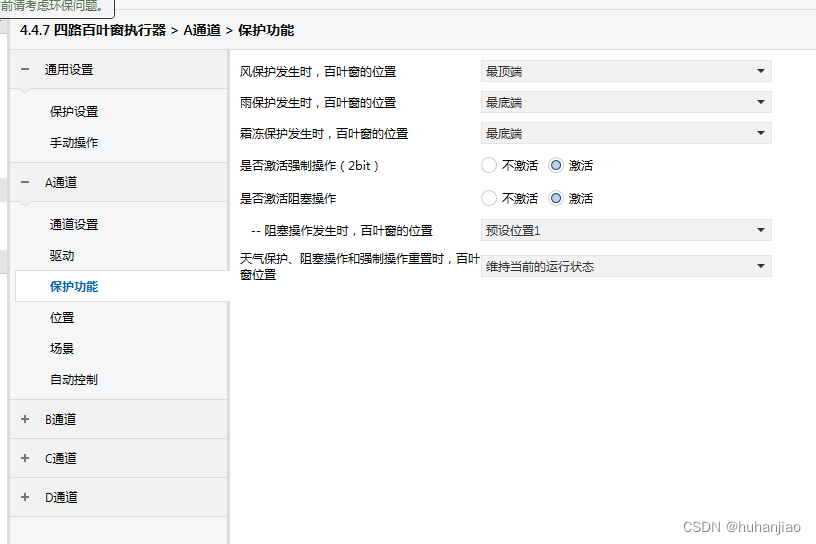The width and height of the screenshot is (816, 544).
Task: Open 霜冻保护 position dropdown
Action: 625,134
